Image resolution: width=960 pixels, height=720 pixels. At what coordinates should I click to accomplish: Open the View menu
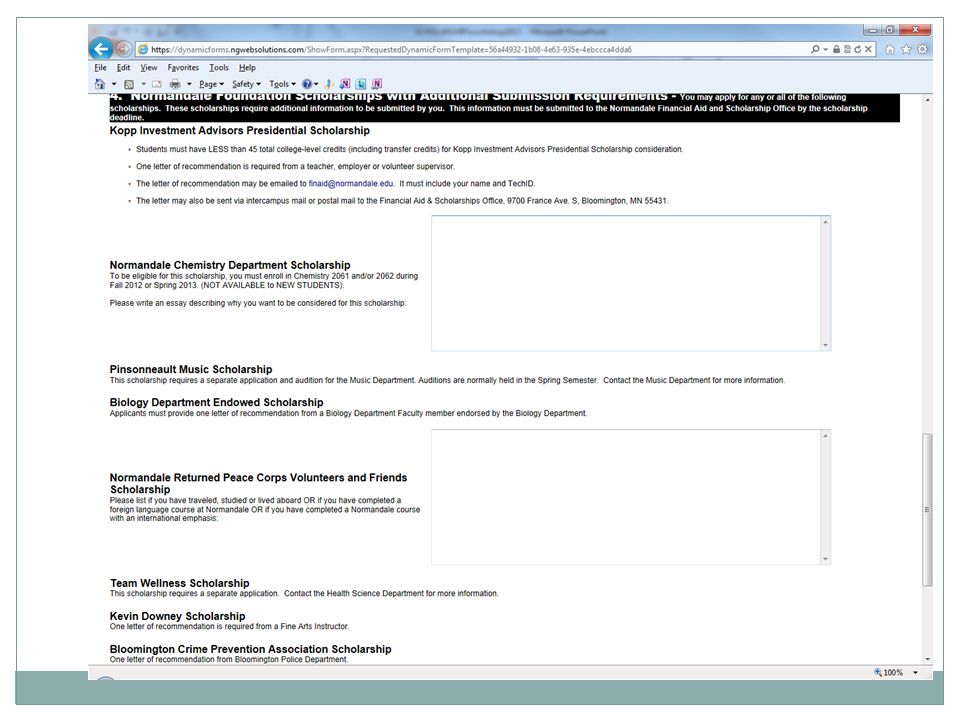click(x=149, y=67)
